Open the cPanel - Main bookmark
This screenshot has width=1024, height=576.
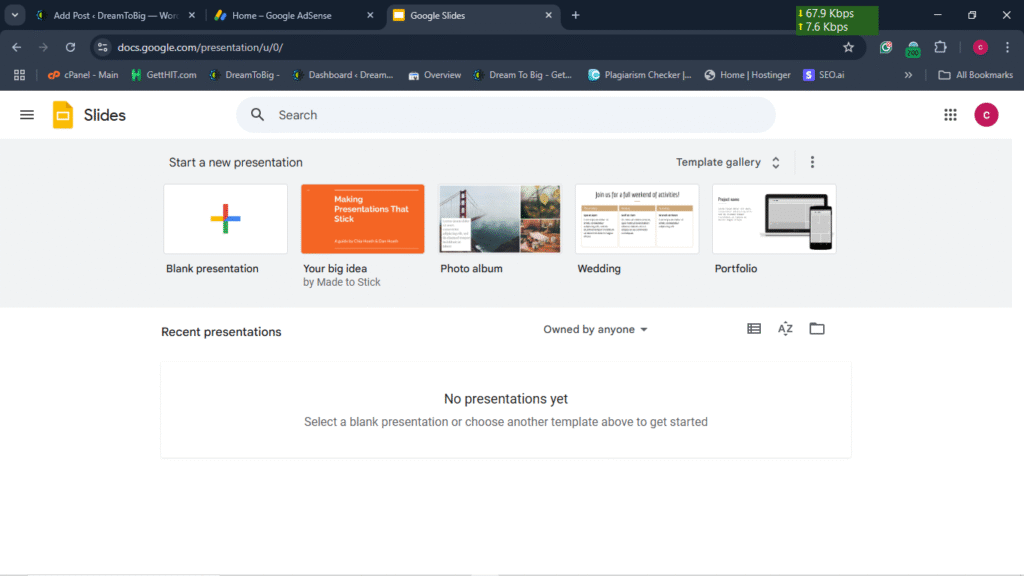coord(83,75)
